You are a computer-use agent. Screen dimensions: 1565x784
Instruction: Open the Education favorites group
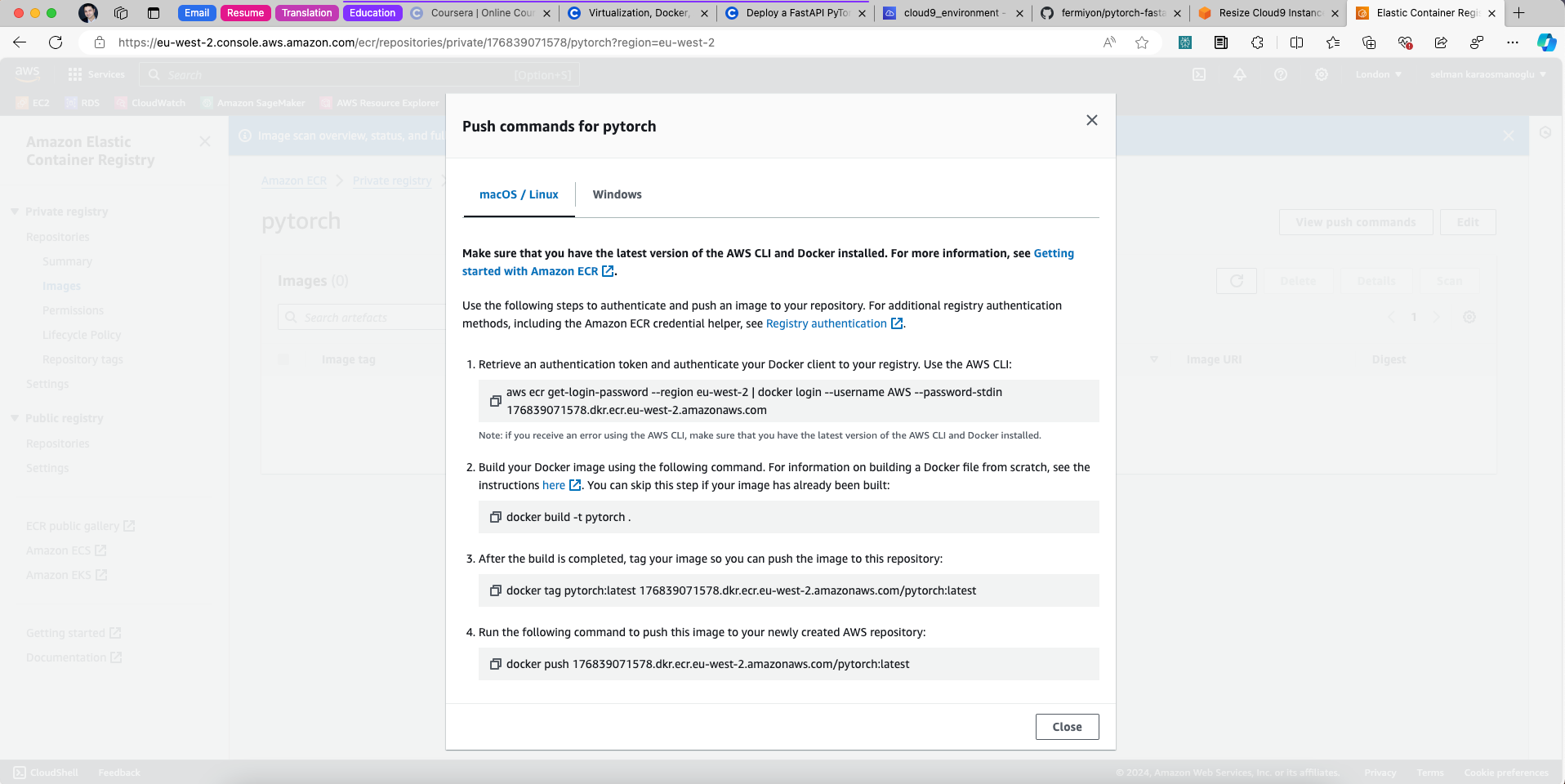pyautogui.click(x=372, y=13)
